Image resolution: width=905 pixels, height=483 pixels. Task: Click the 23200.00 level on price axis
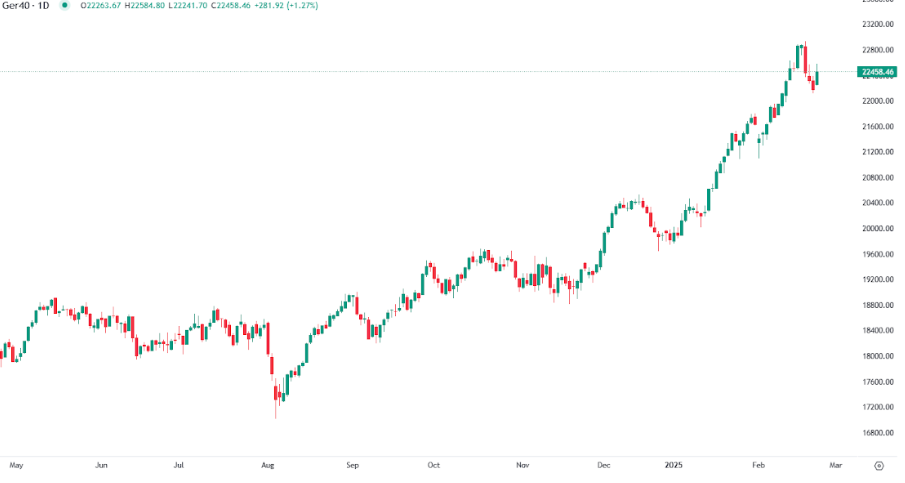(x=875, y=24)
